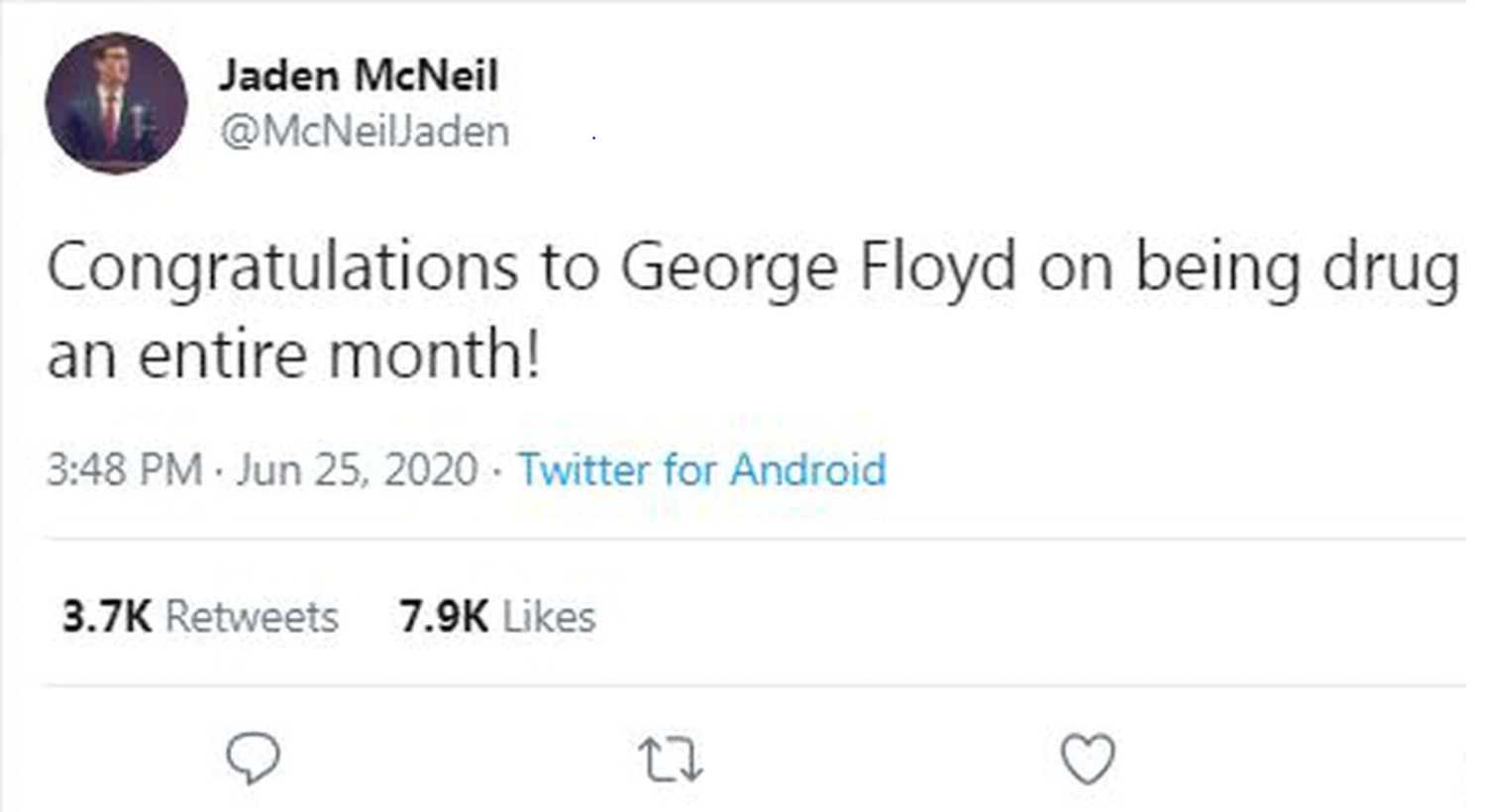
Task: Click the Twitter for Android source link
Action: [x=701, y=469]
